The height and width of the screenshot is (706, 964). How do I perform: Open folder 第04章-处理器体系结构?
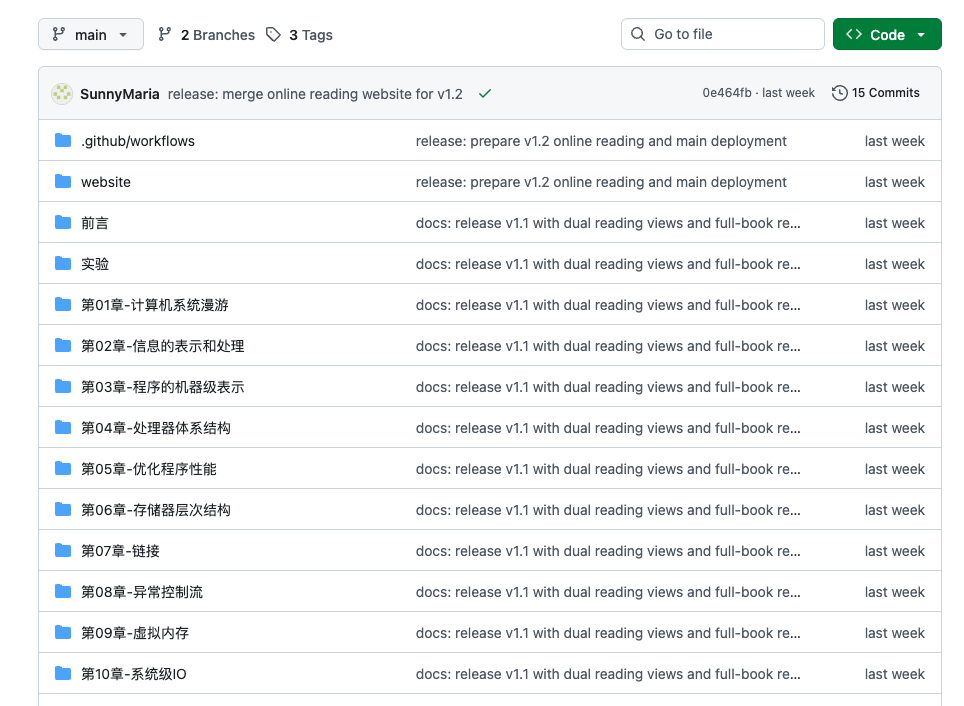click(x=156, y=428)
